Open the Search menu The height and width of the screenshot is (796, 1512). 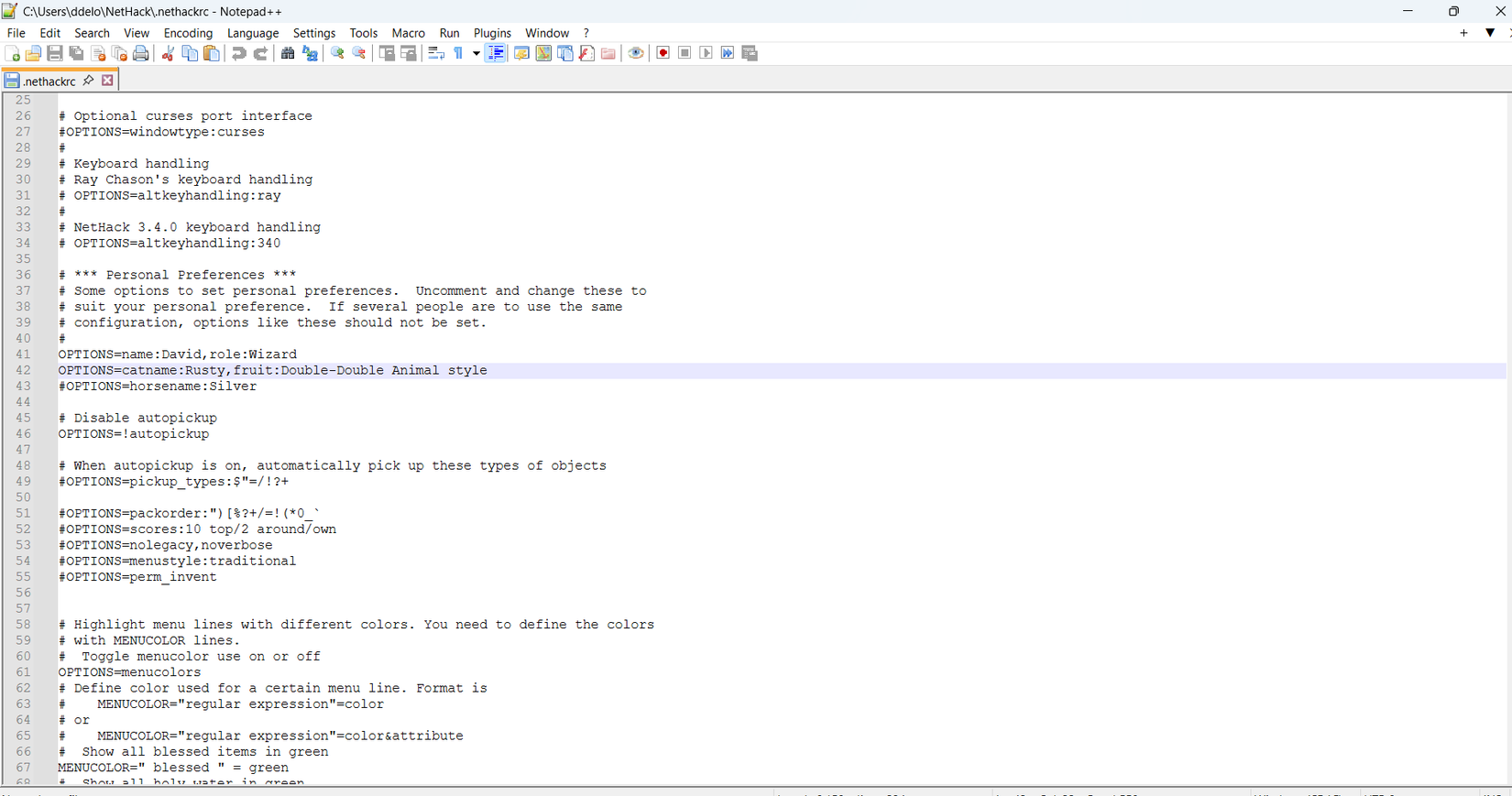[x=92, y=33]
